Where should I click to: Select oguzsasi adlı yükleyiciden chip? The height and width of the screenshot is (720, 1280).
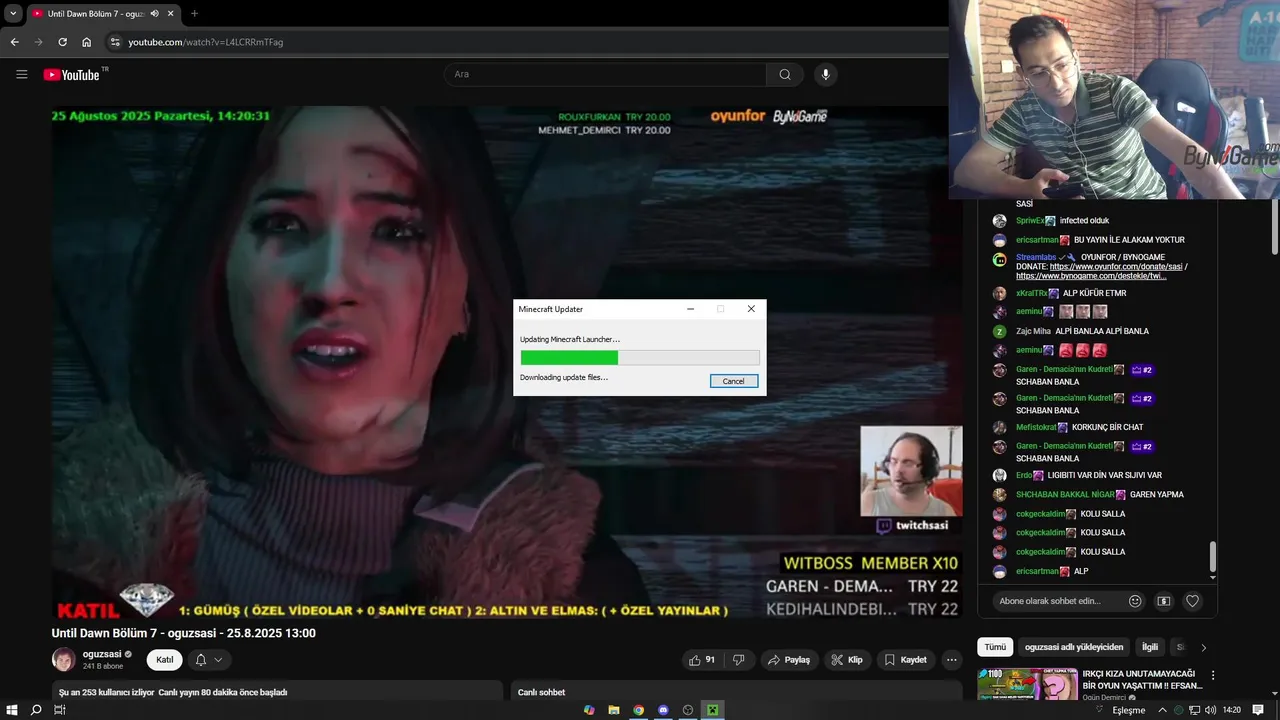tap(1074, 647)
